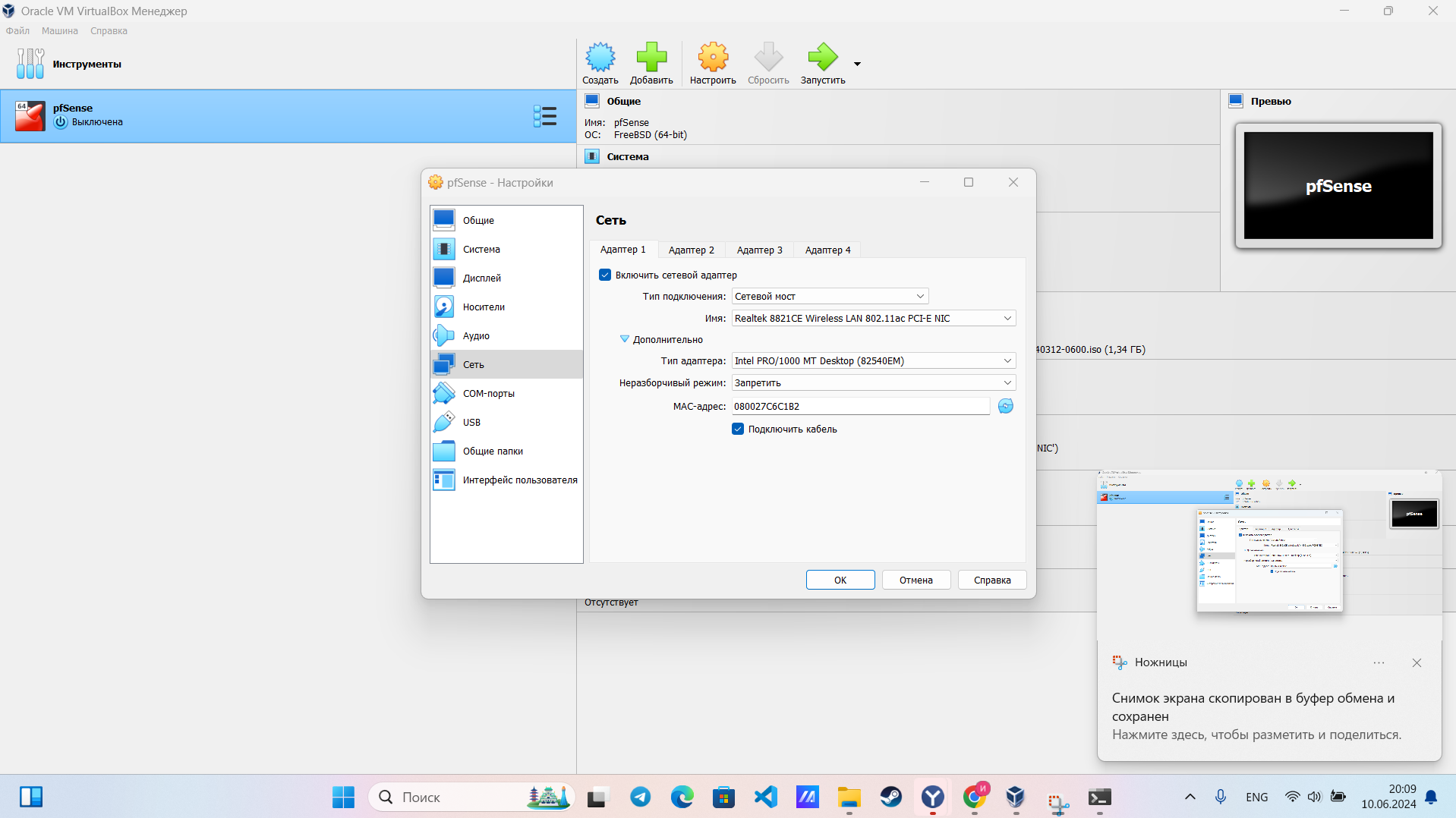This screenshot has width=1456, height=818.
Task: Select Сеть network category
Action: [506, 364]
